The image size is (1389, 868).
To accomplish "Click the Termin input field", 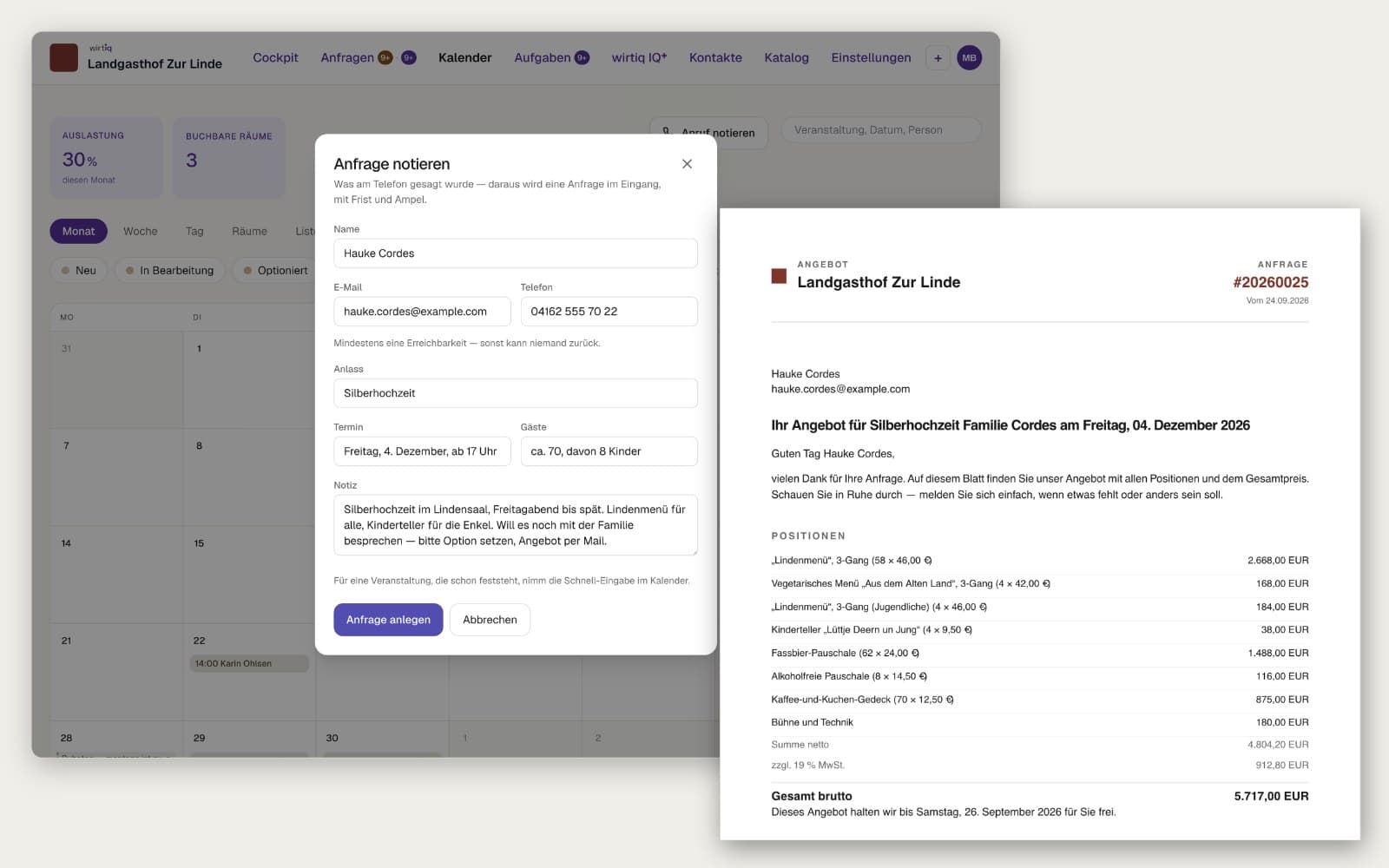I will click(x=422, y=451).
